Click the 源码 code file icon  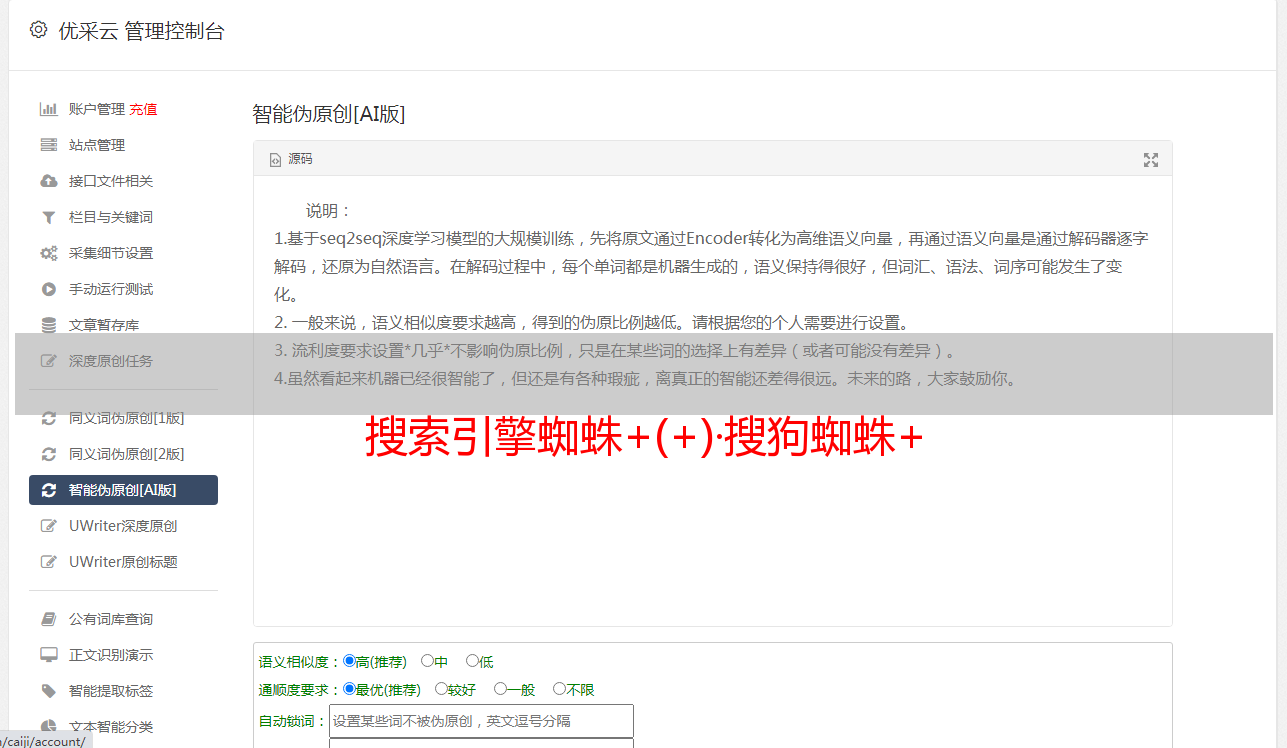click(275, 159)
